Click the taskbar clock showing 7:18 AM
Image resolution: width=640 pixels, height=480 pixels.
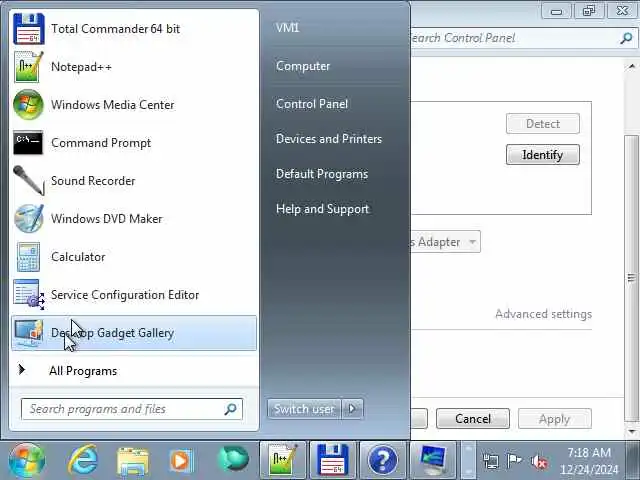(x=589, y=461)
